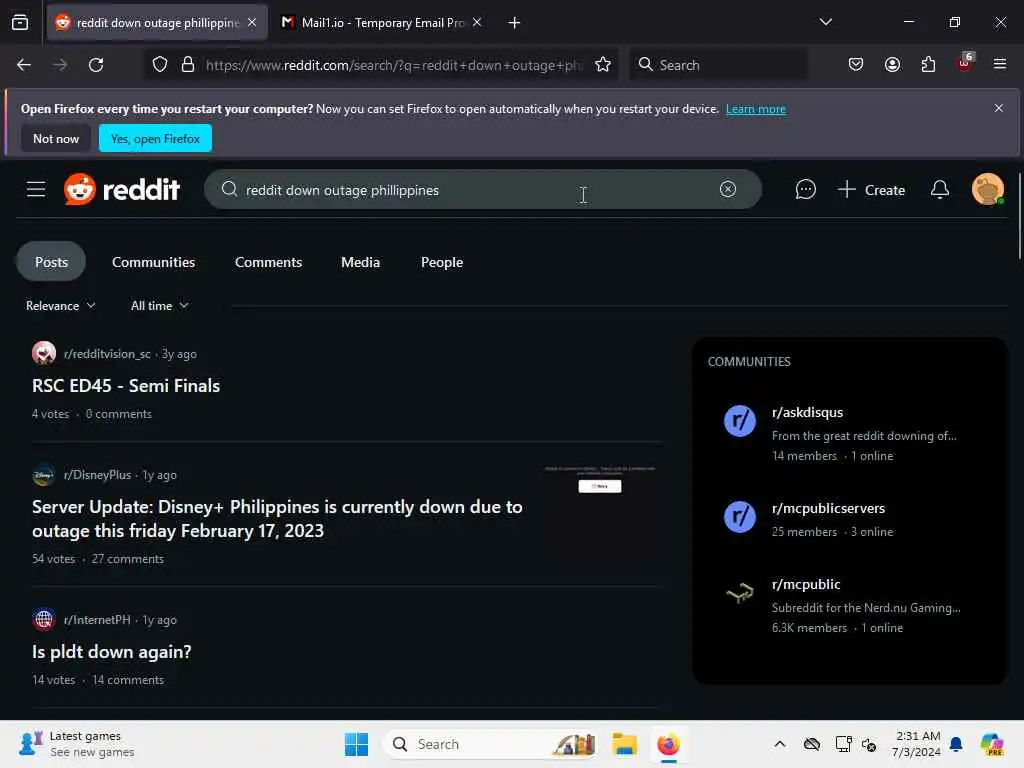This screenshot has height=768, width=1024.
Task: Open File Explorer from the taskbar
Action: [624, 744]
